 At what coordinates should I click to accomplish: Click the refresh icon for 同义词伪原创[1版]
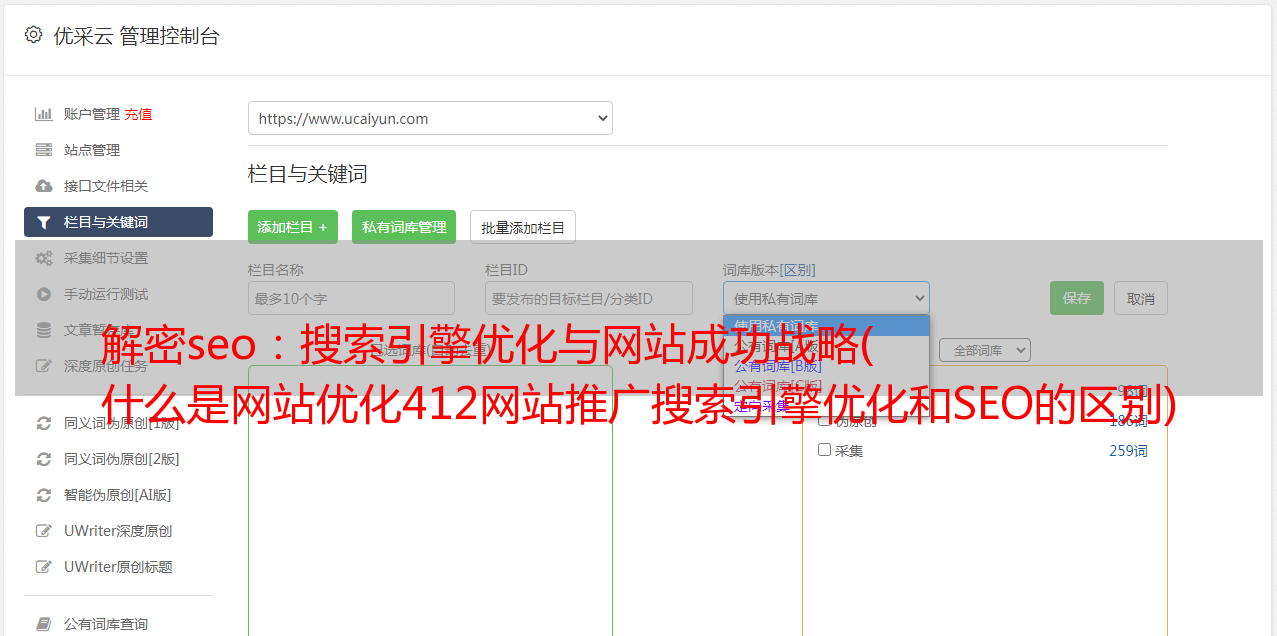click(x=44, y=423)
